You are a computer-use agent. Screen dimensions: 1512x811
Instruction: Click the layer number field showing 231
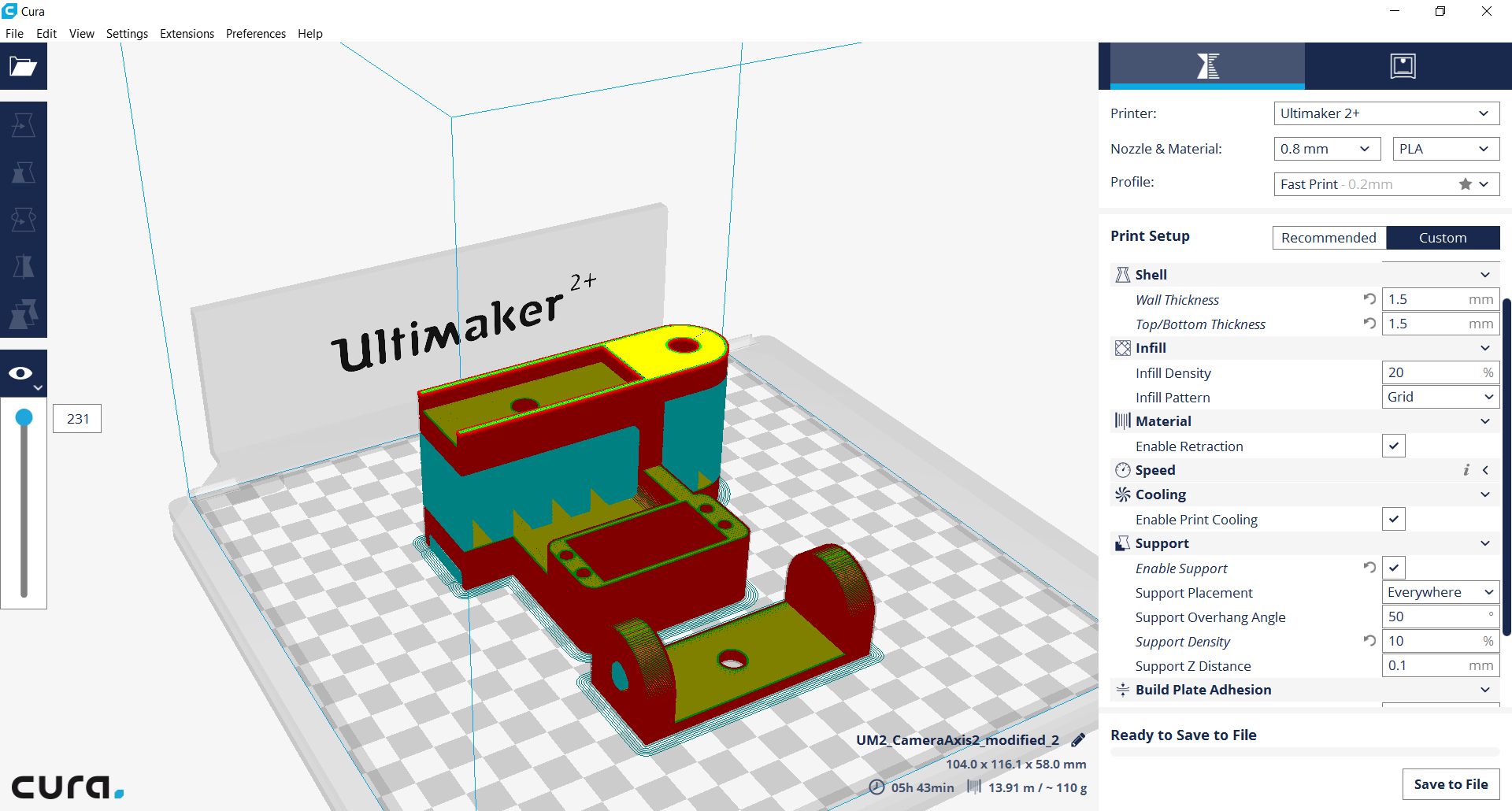click(77, 419)
